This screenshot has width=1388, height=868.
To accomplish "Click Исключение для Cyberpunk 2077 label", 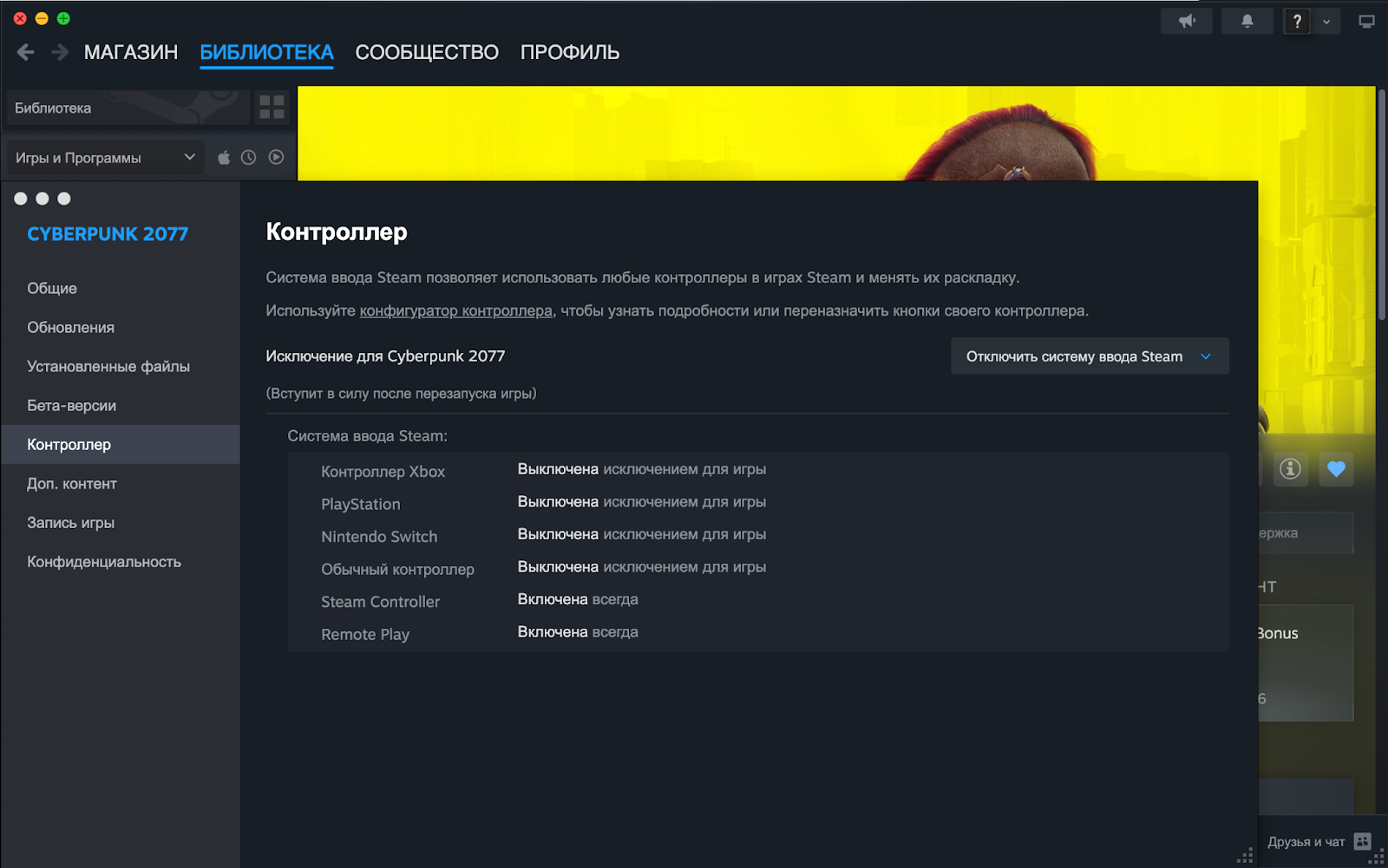I will click(x=385, y=356).
